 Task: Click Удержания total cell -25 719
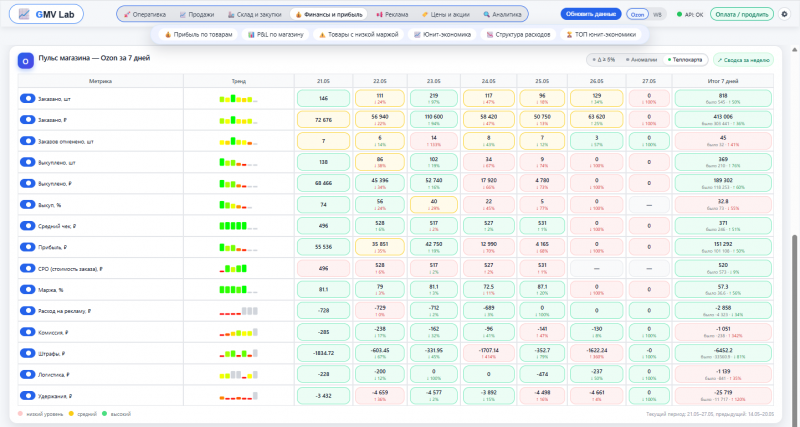click(x=722, y=396)
